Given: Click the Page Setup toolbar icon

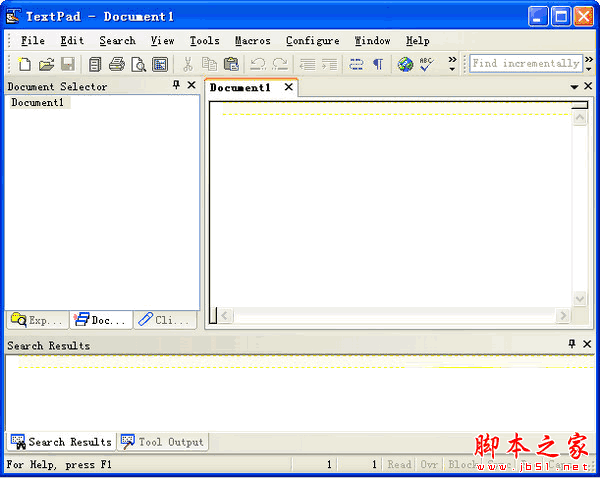Looking at the screenshot, I should [x=160, y=64].
